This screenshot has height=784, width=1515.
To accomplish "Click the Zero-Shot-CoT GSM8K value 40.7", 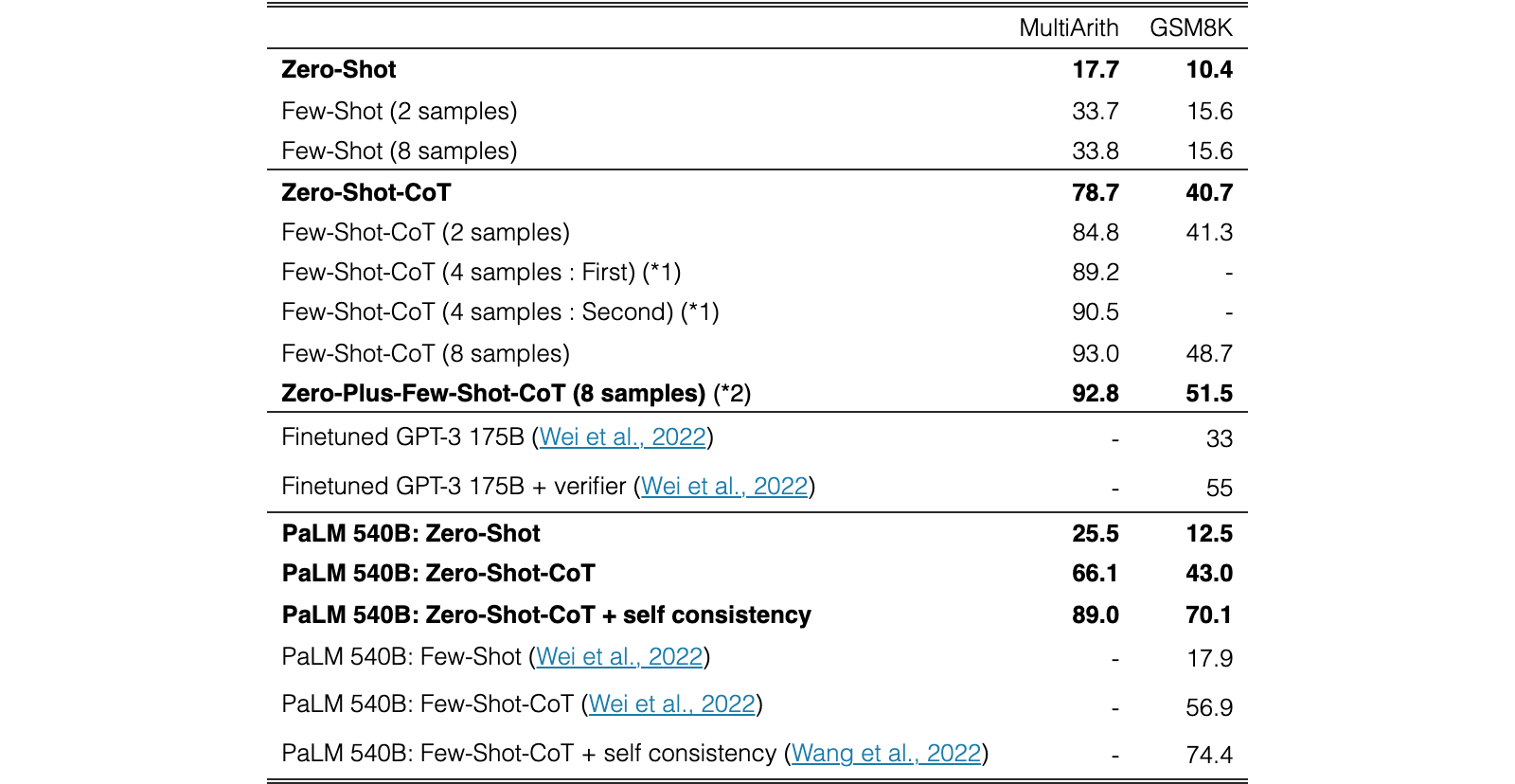I will (1209, 193).
